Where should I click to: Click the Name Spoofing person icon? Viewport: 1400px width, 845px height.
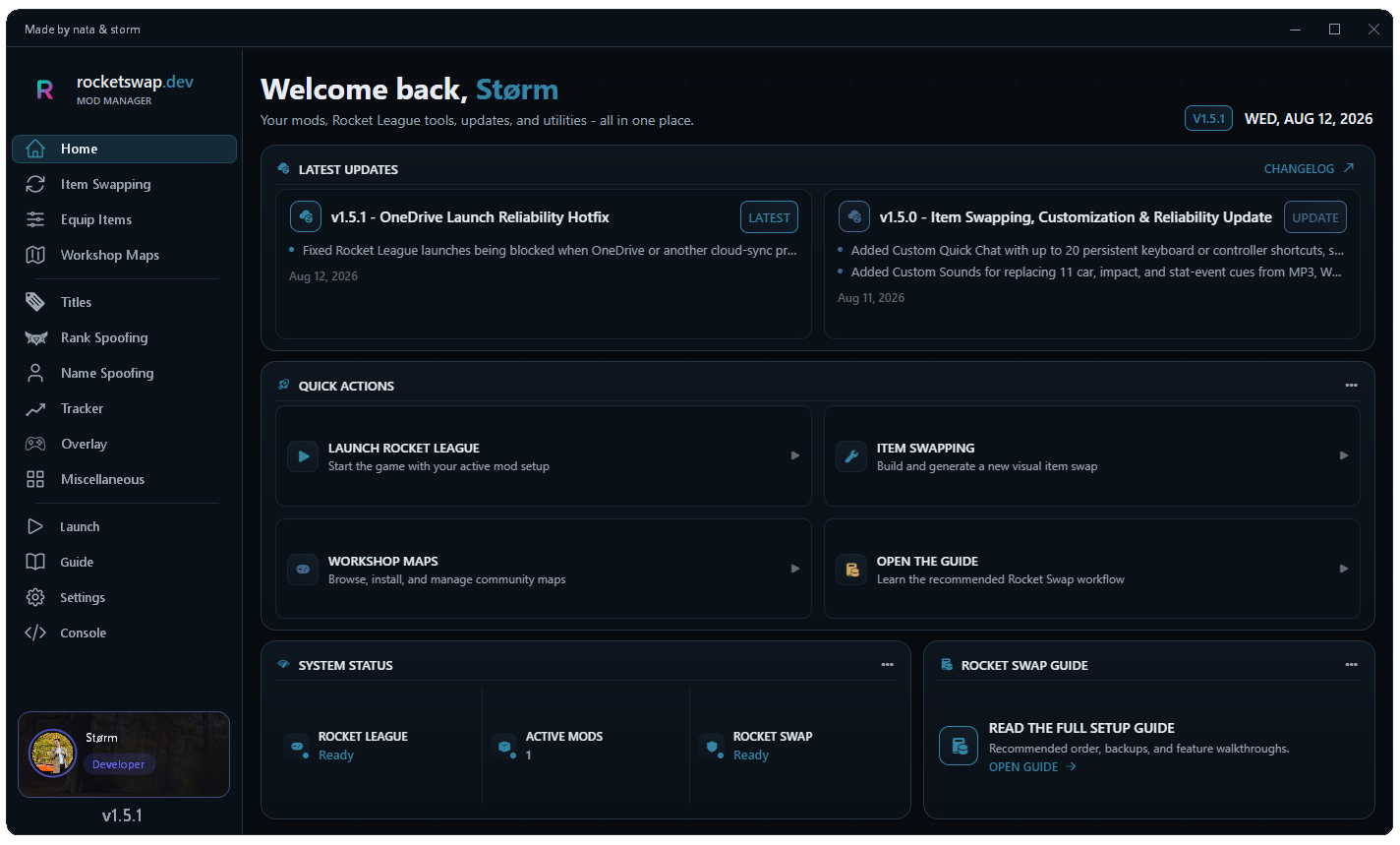tap(35, 373)
